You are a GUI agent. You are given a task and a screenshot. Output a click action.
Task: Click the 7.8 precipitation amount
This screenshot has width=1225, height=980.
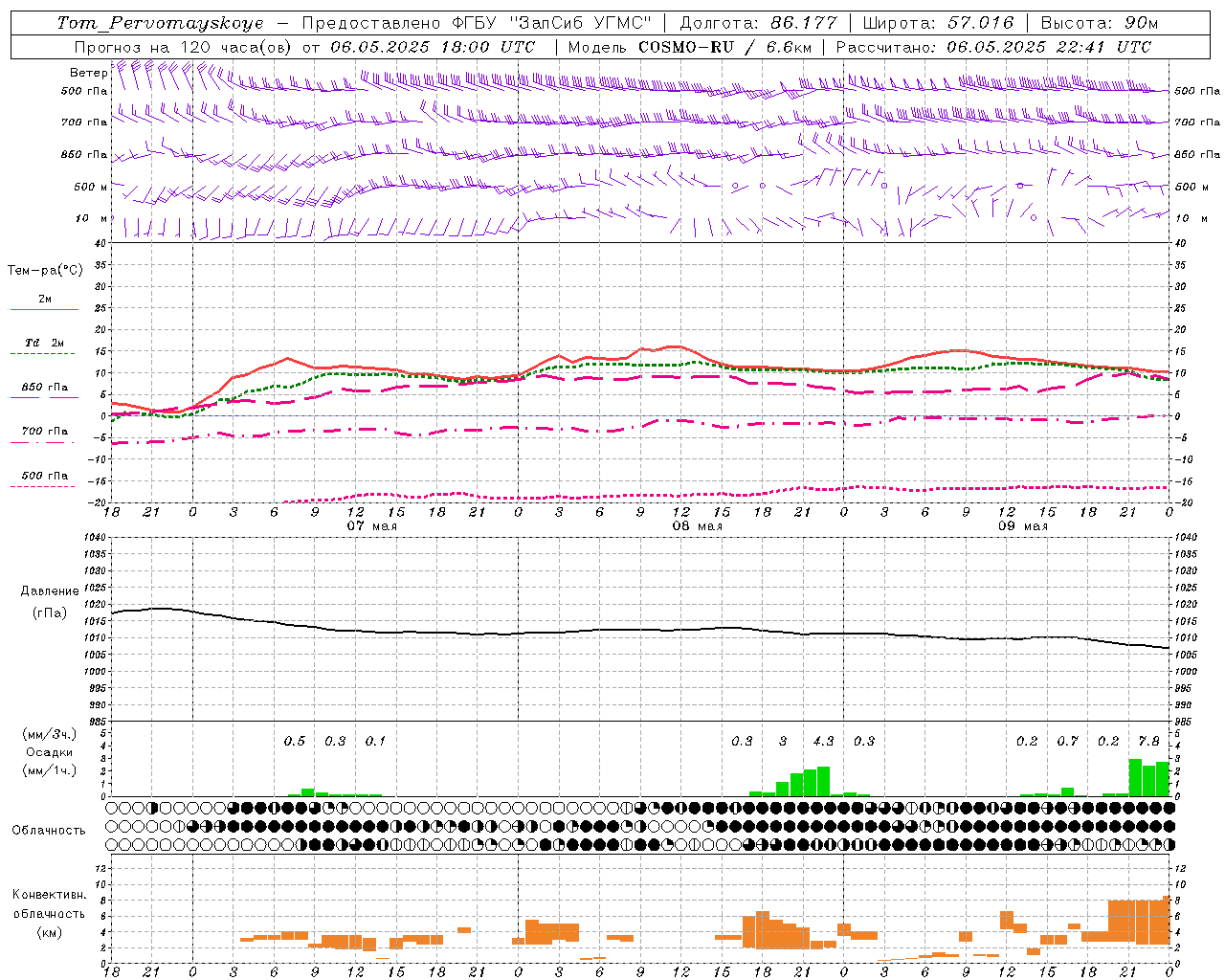point(1148,742)
